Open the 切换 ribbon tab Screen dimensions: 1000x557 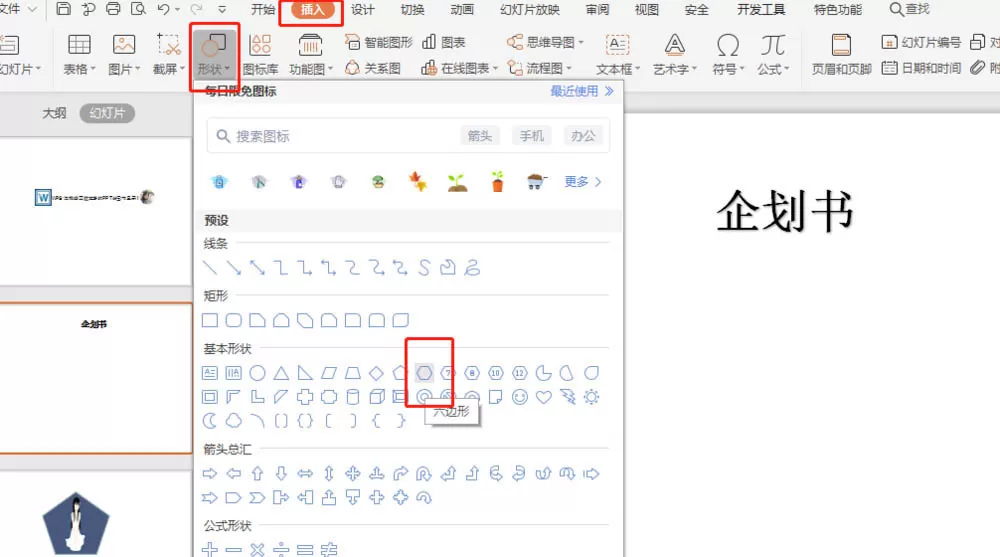tap(412, 10)
